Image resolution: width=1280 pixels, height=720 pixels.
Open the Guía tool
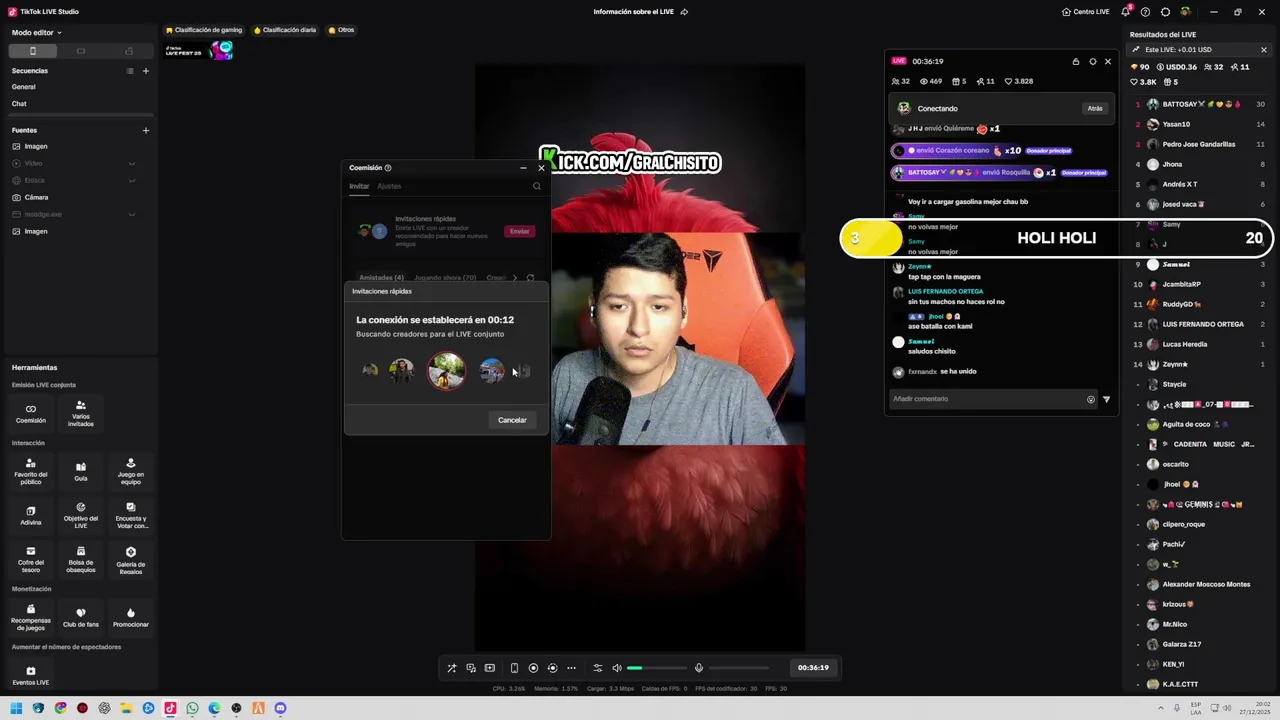[80, 470]
